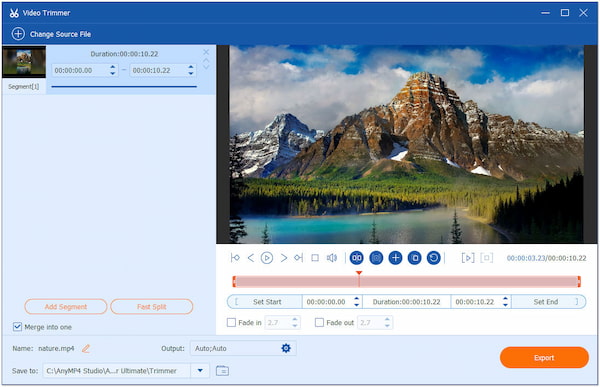Toggle the Merge into one checkbox
This screenshot has width=600, height=387.
pos(17,327)
